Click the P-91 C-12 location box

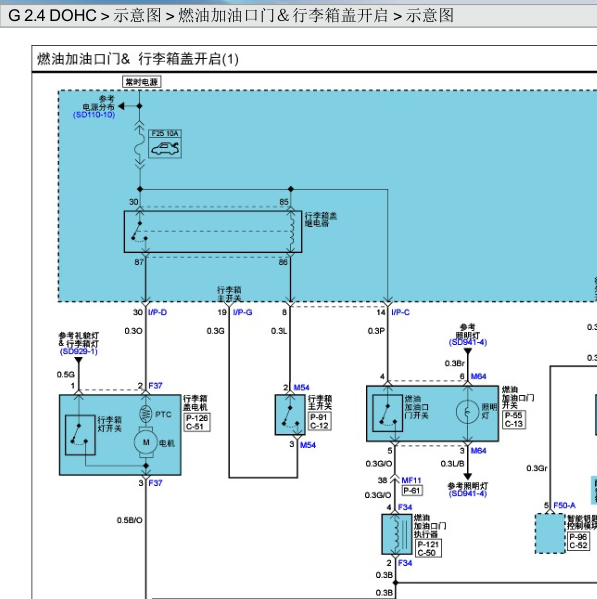pos(320,422)
